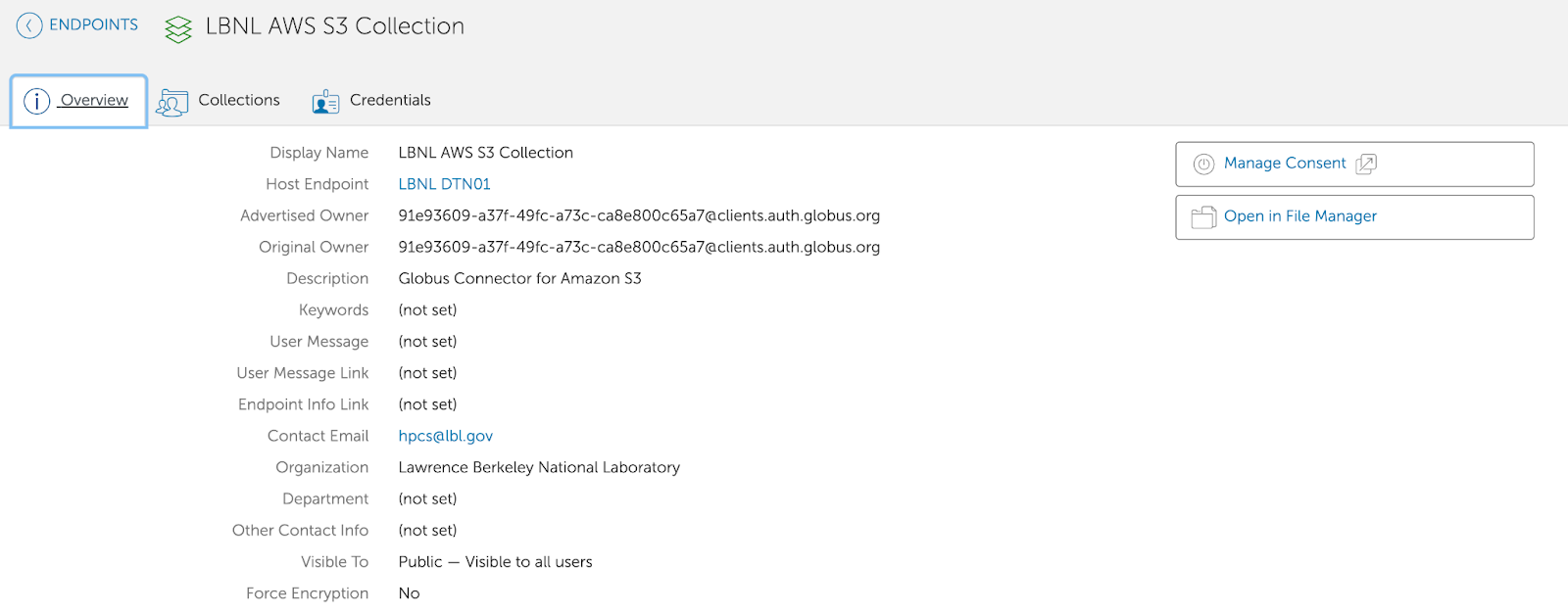Image resolution: width=1568 pixels, height=614 pixels.
Task: Click the green stacked layers collection icon
Action: pos(178,29)
